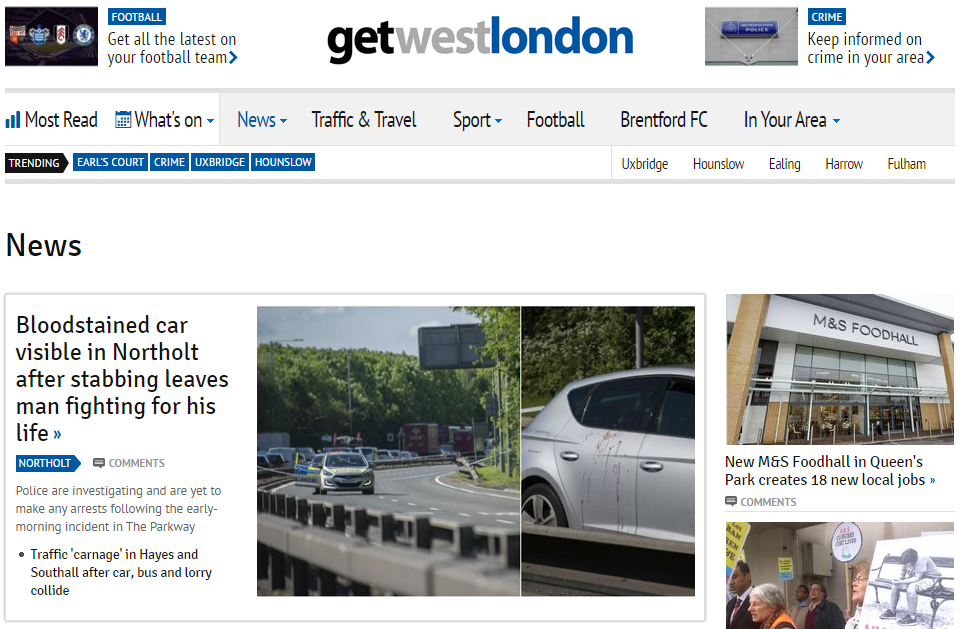Image resolution: width=961 pixels, height=629 pixels.
Task: Click the Northolt location tag
Action: 48,463
